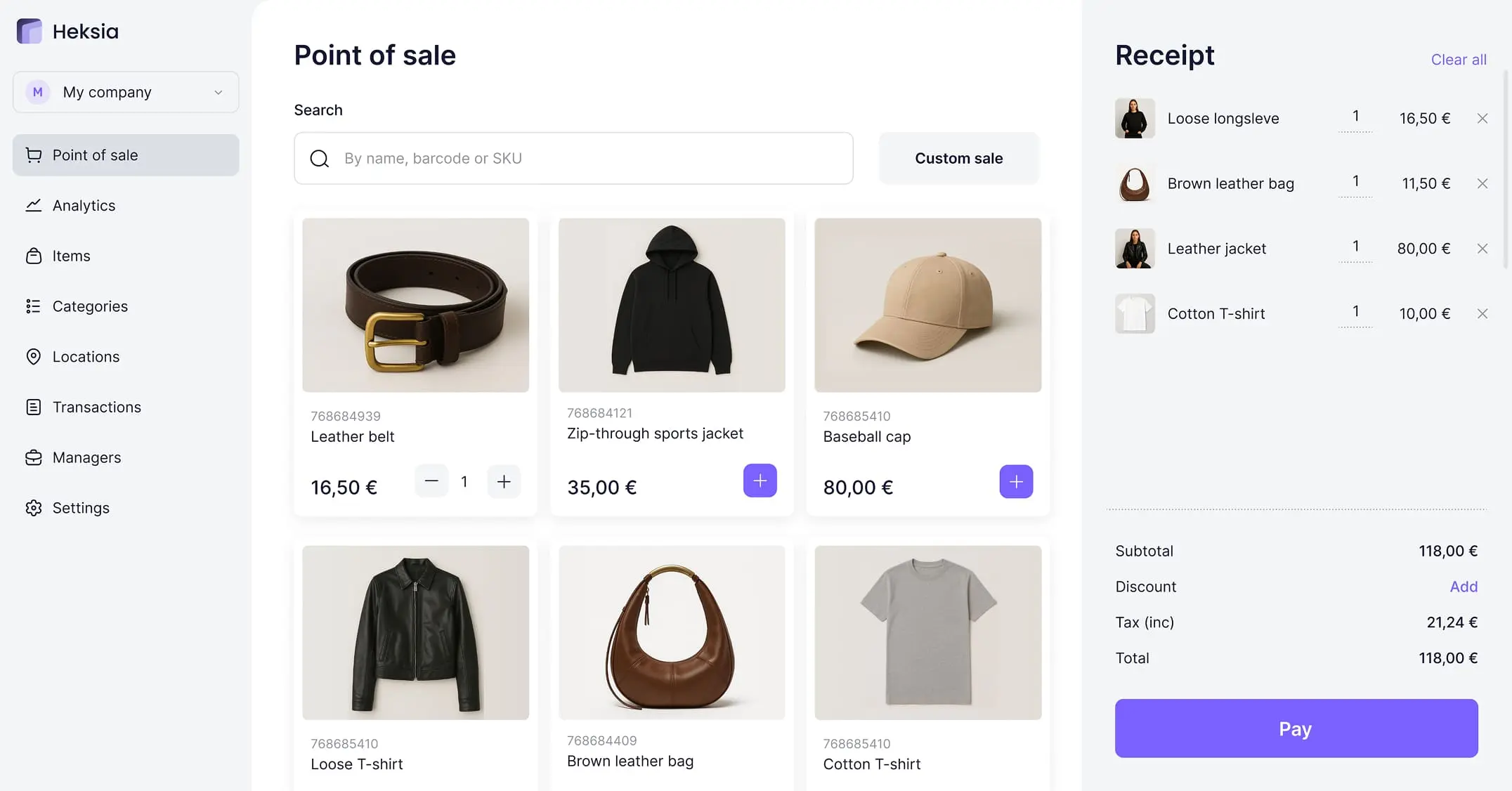Remove Brown leather bag from receipt
Image resolution: width=1512 pixels, height=791 pixels.
coord(1482,183)
